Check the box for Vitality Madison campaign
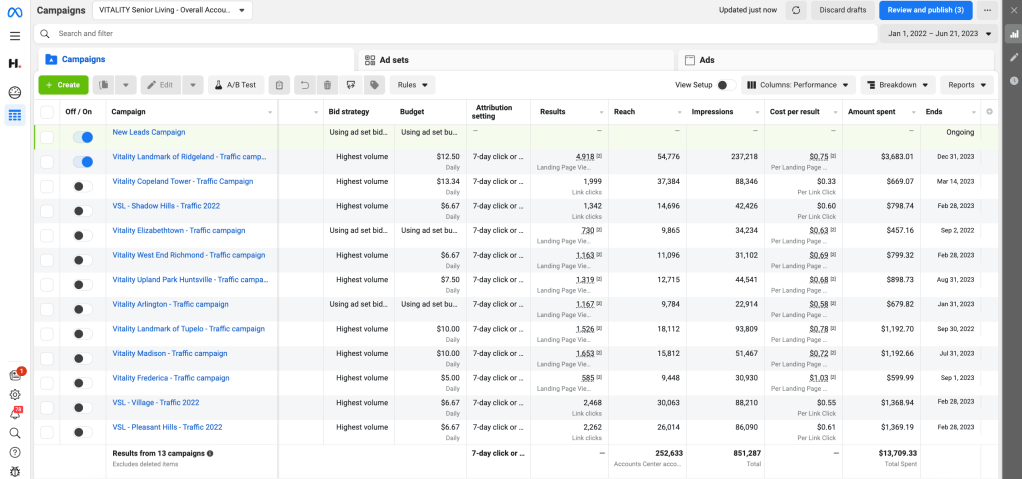 47,357
